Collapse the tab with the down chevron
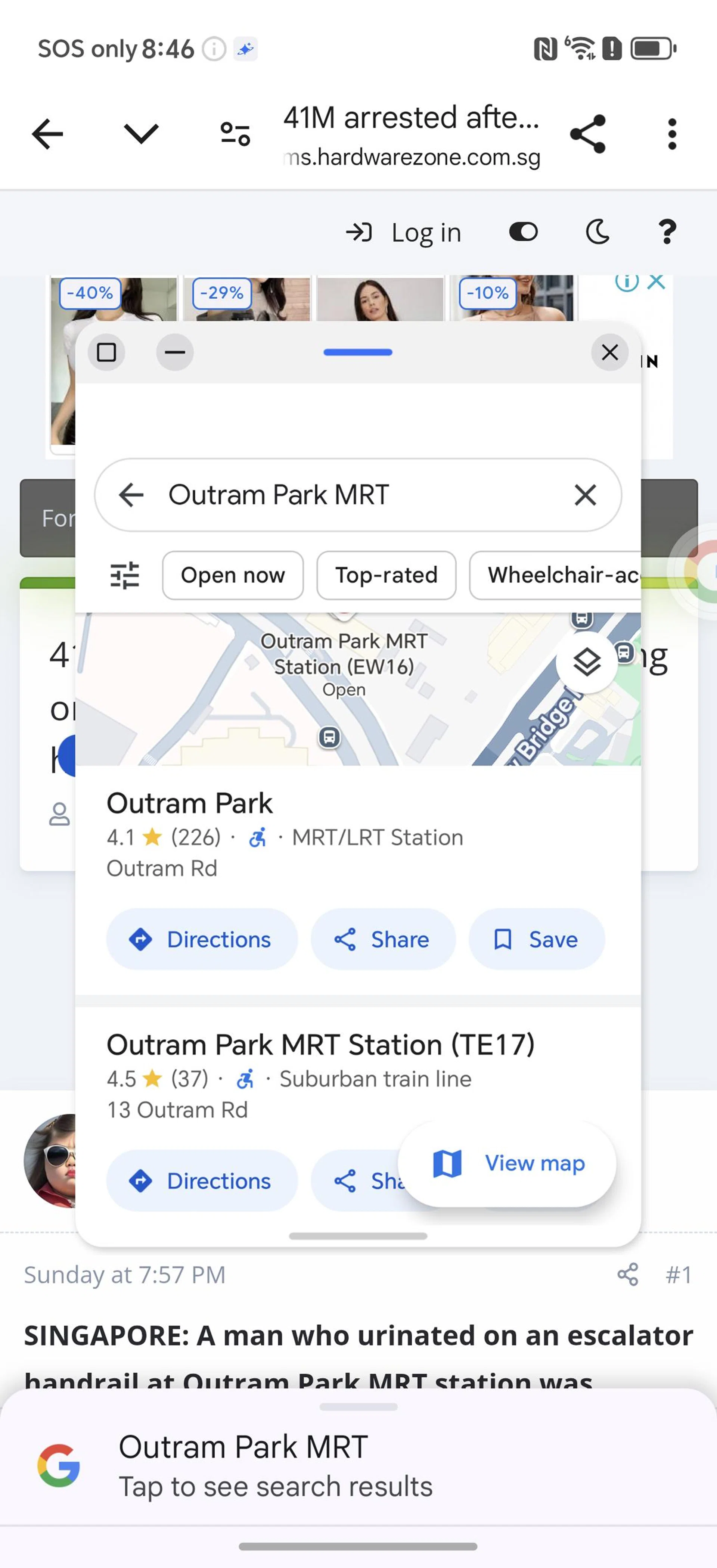The image size is (717, 1568). [x=141, y=133]
